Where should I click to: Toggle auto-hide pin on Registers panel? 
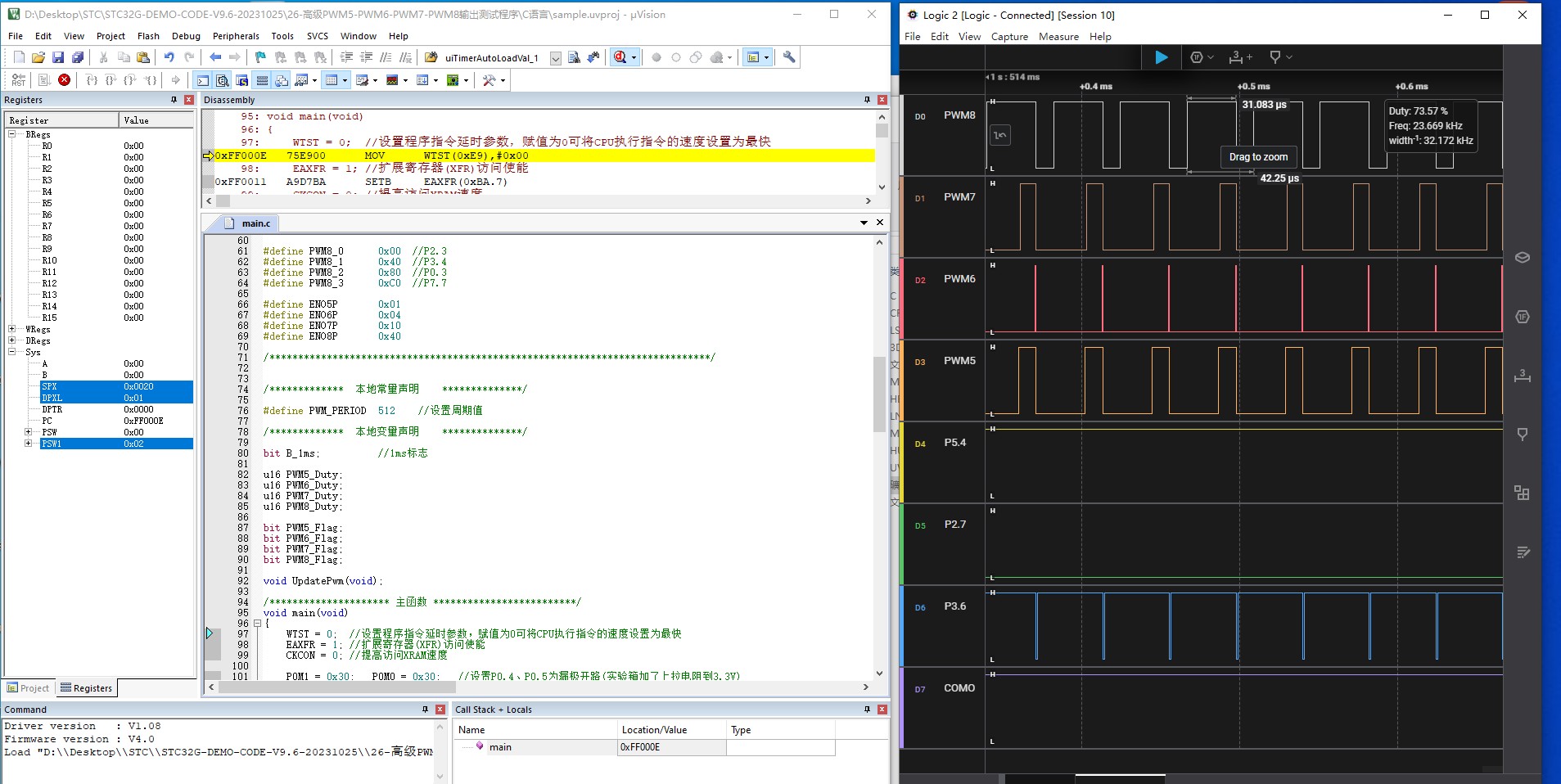point(174,100)
